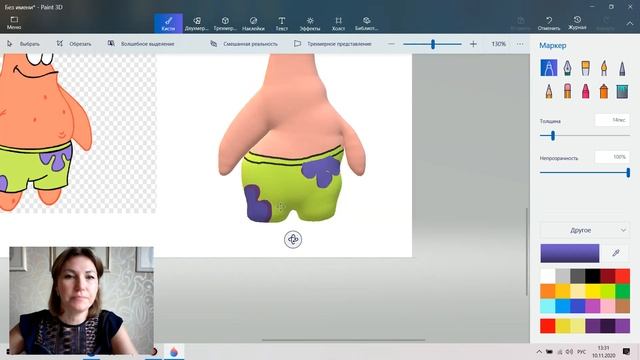Open the Трехмерные фигуры tab
The image size is (640, 360).
pyautogui.click(x=225, y=23)
